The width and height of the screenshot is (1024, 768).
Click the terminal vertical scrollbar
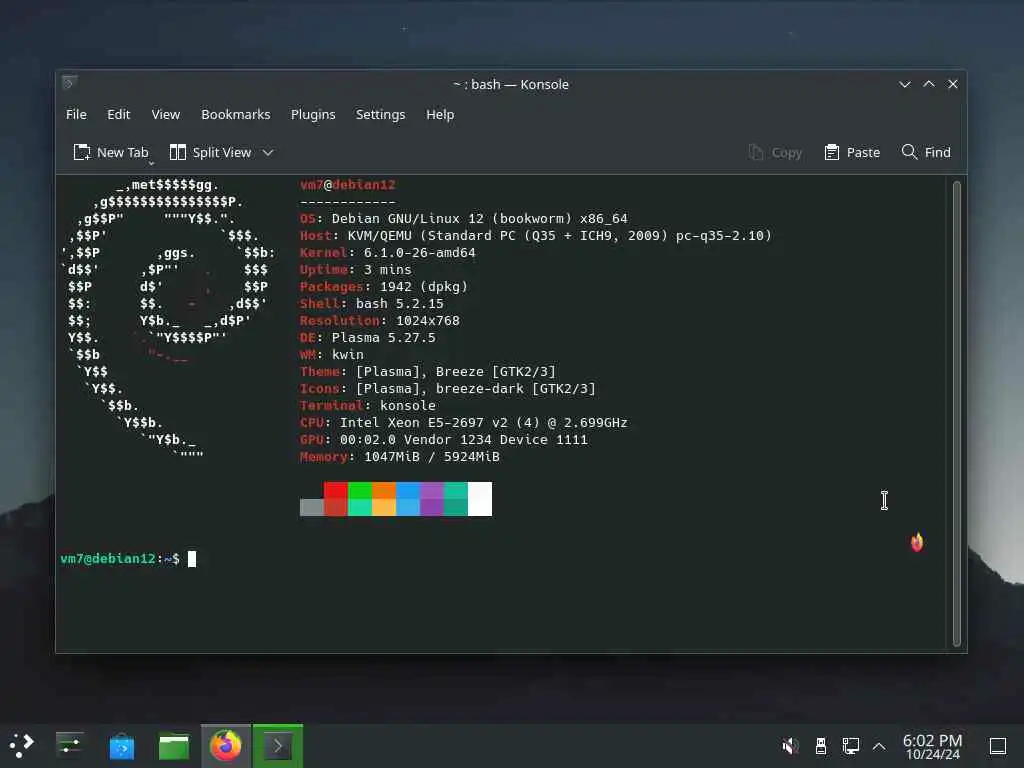(x=957, y=413)
